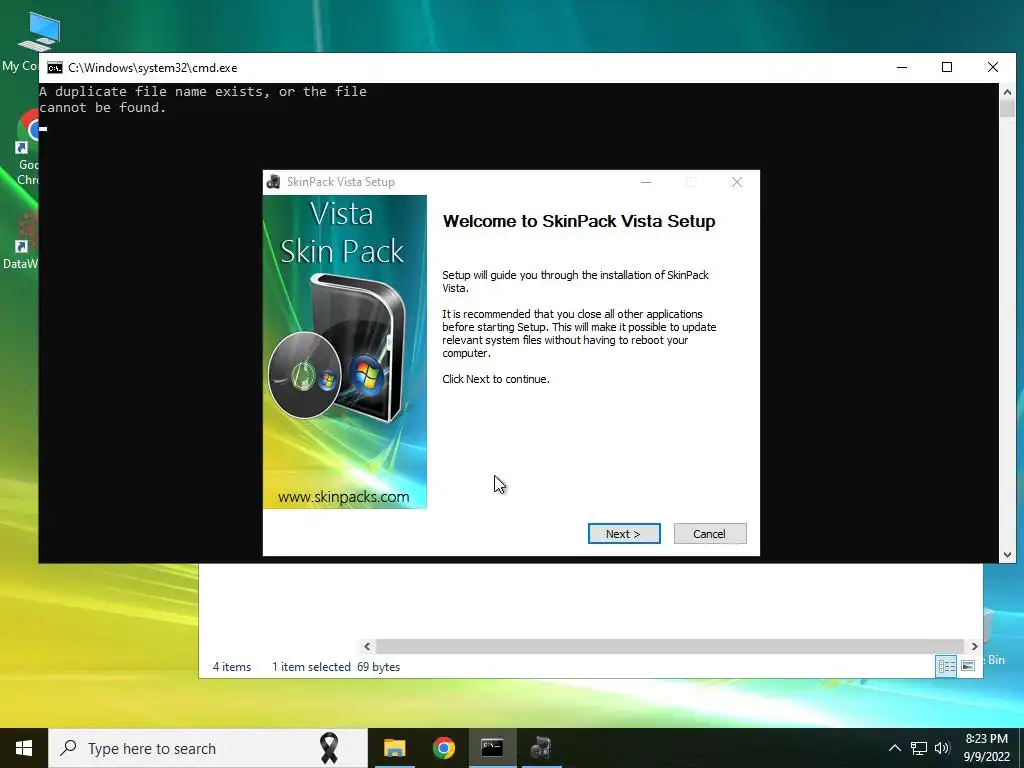Click '69 bytes' in Explorer status bar
Screen dimensions: 1024x768
pos(378,667)
